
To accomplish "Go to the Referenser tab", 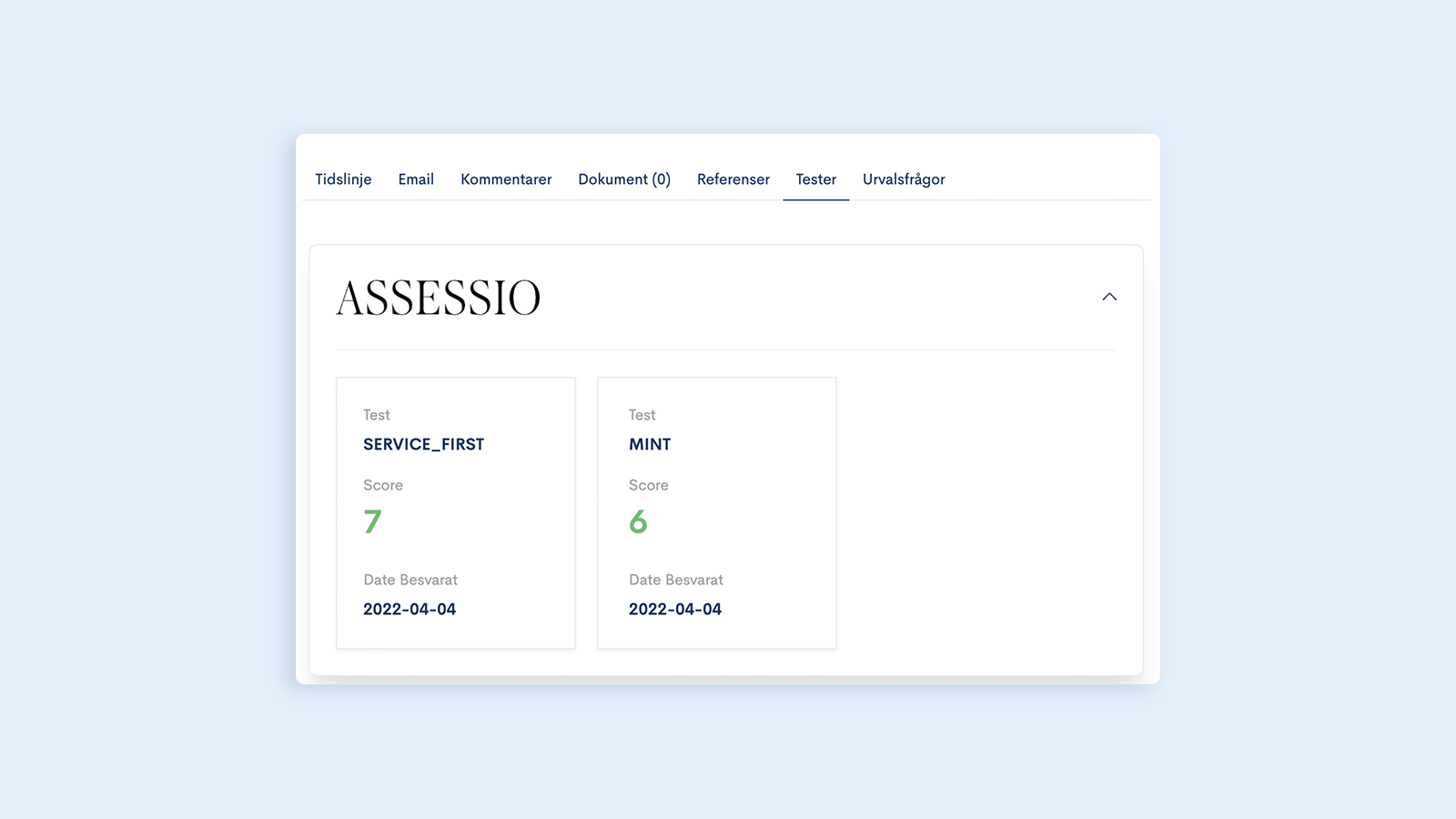I will point(733,179).
